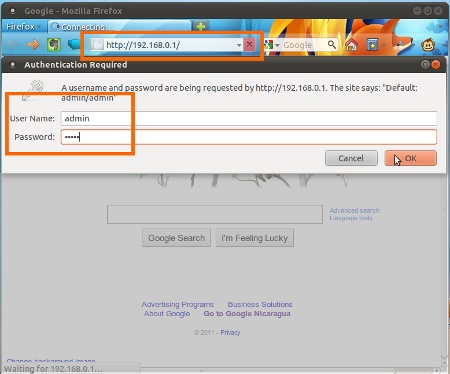Click the magnifying glass search icon
This screenshot has height=374, width=450.
pos(332,44)
